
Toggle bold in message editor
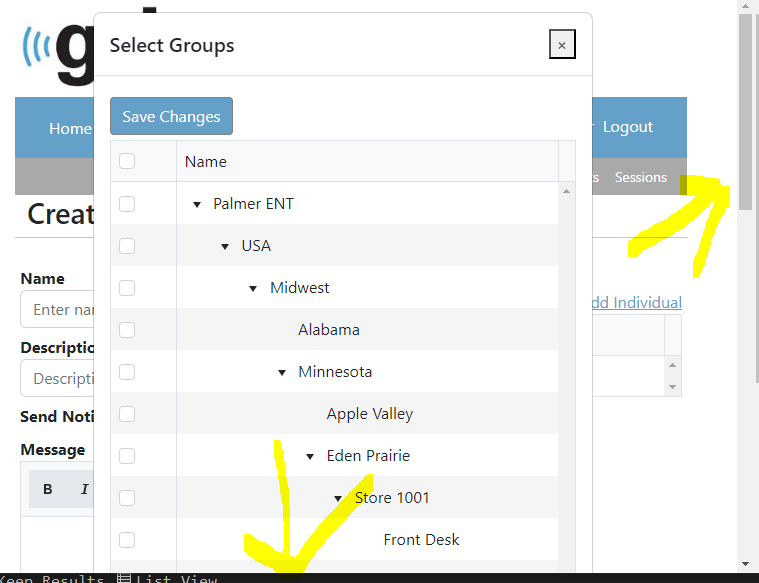48,489
